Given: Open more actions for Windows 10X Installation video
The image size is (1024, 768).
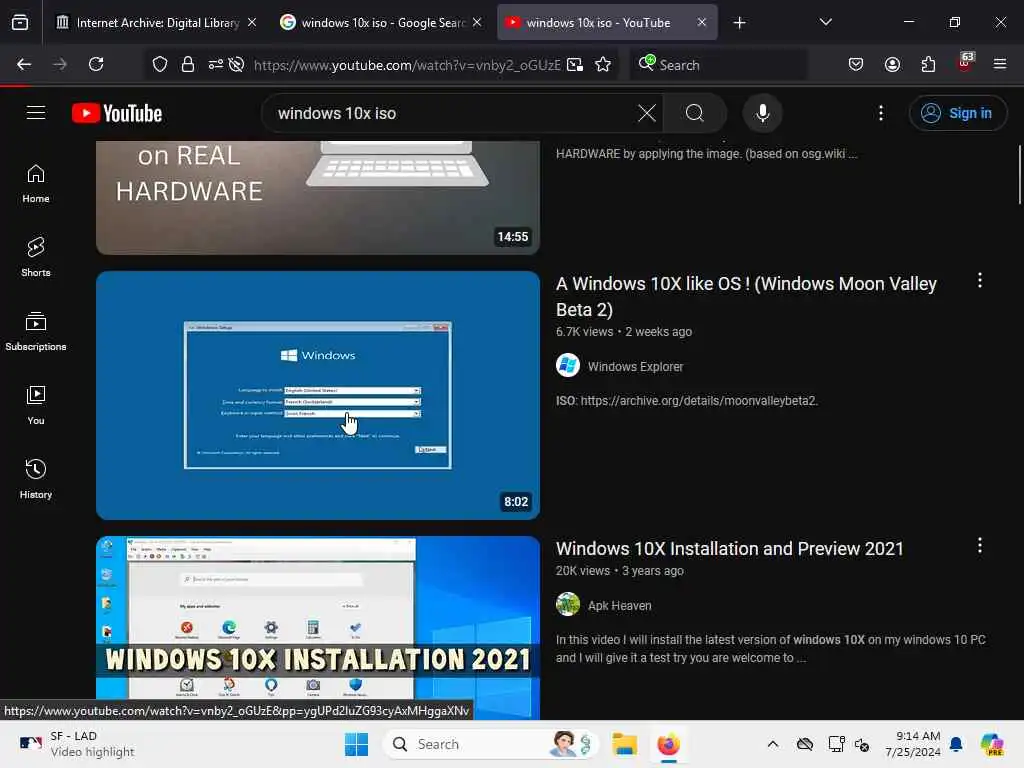Looking at the screenshot, I should pos(980,546).
